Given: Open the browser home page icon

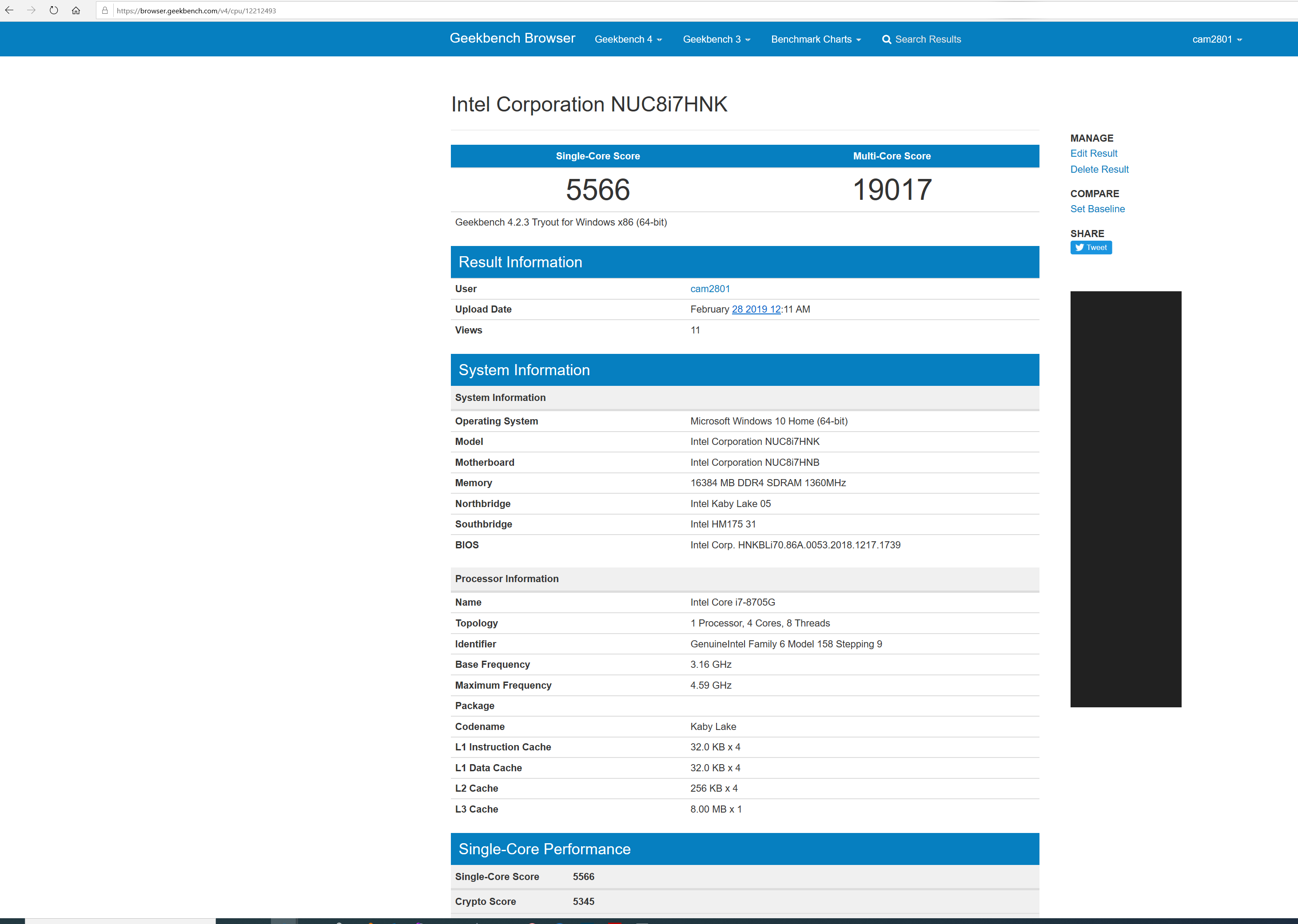Looking at the screenshot, I should pos(76,10).
